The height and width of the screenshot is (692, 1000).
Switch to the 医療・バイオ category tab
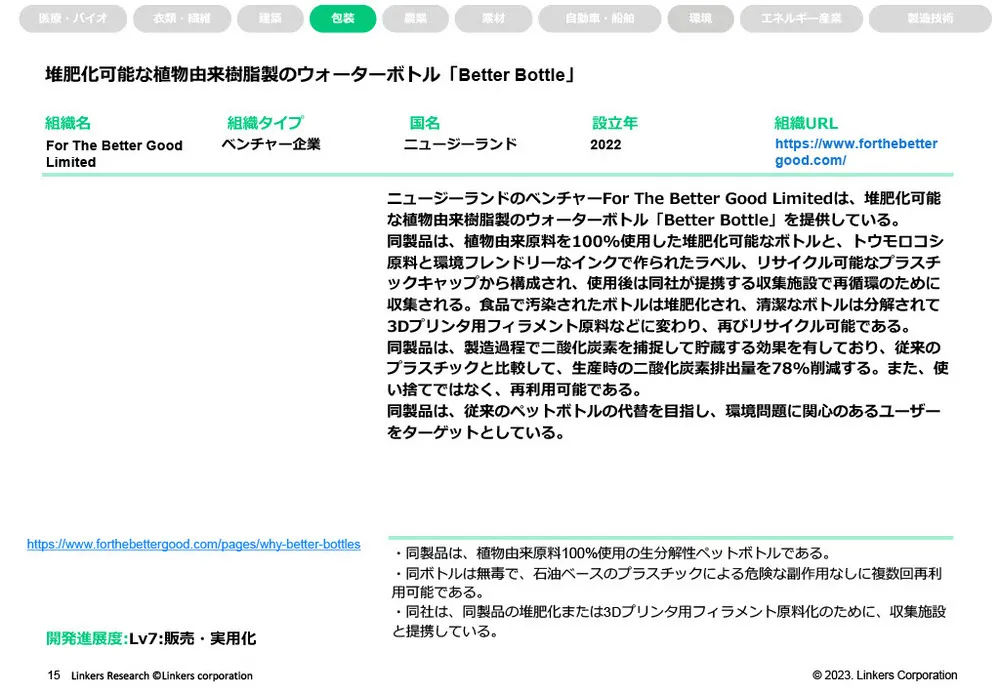click(x=73, y=18)
